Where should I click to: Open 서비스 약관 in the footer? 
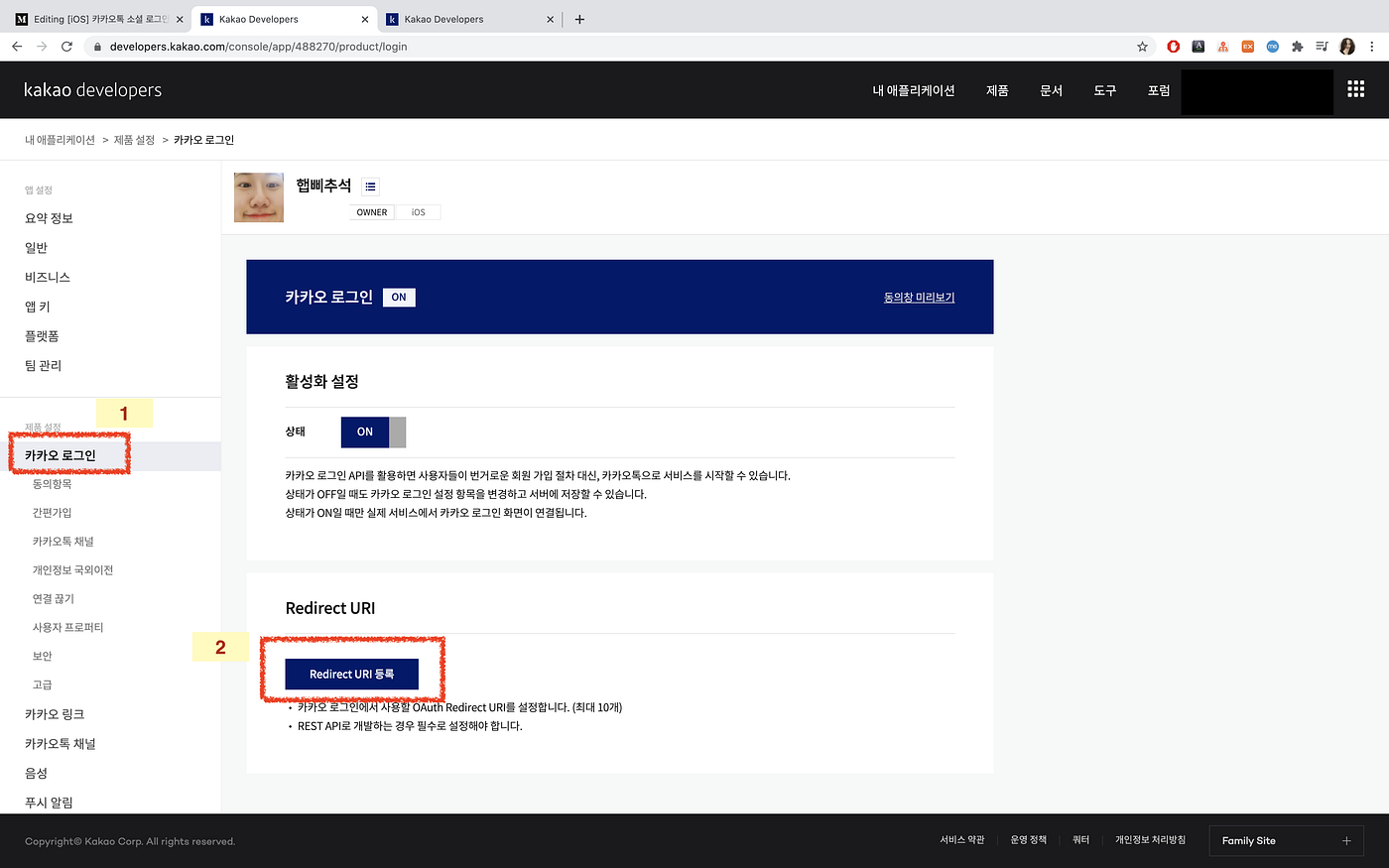(x=962, y=839)
